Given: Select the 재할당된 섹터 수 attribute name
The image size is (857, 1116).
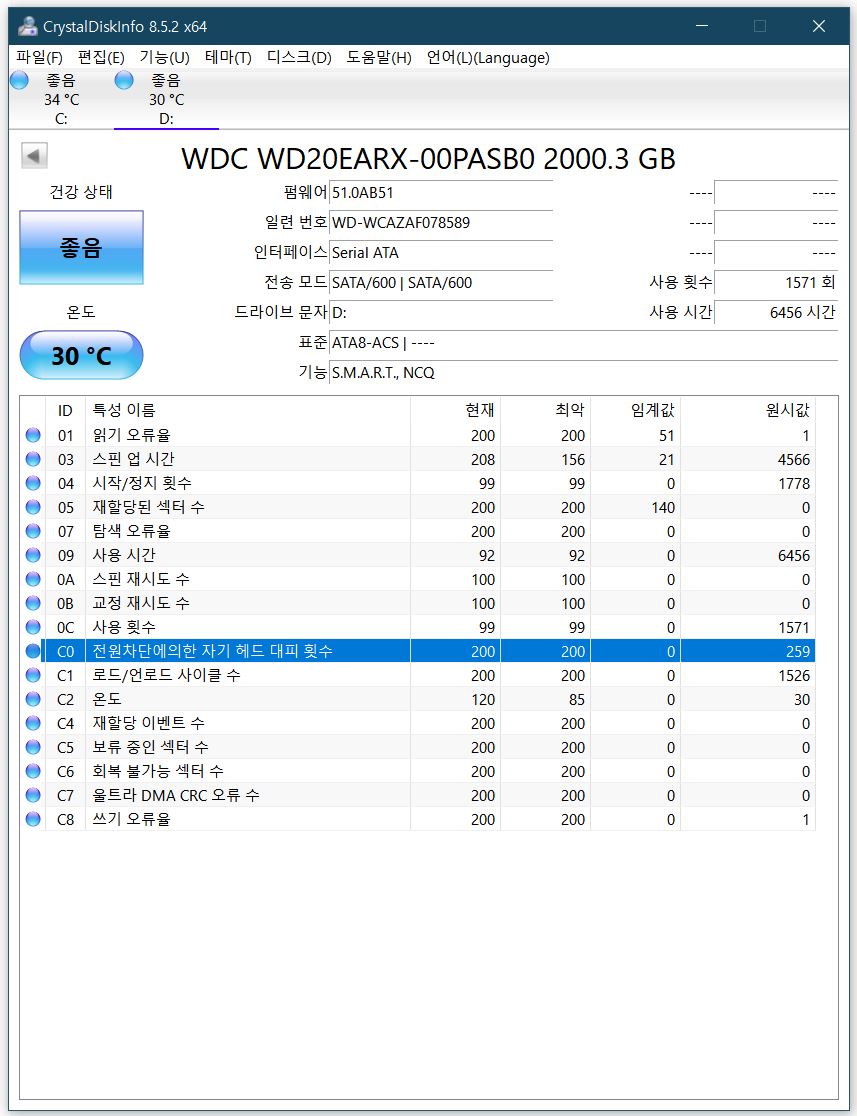Looking at the screenshot, I should 149,507.
